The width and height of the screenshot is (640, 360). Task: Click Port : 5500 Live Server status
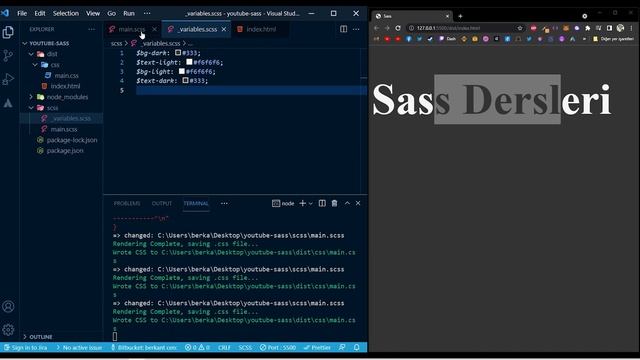(278, 347)
